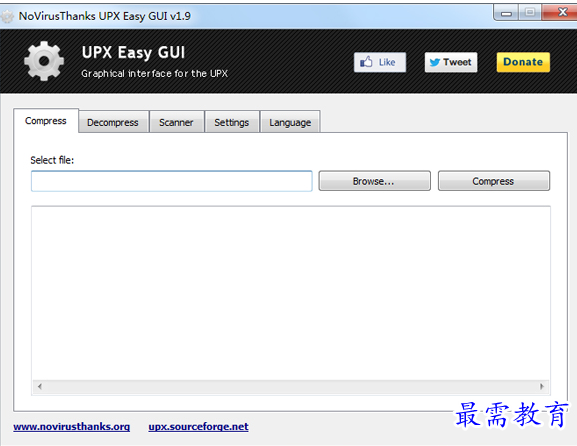Image resolution: width=577 pixels, height=446 pixels.
Task: Click the right arrow of horizontal scrollbar
Action: tap(542, 386)
